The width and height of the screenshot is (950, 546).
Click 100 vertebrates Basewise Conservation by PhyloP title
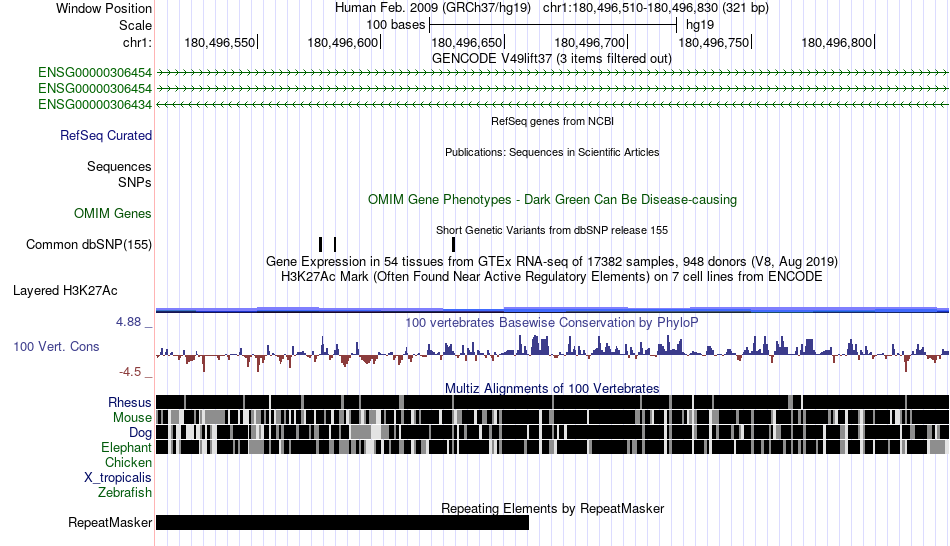click(551, 322)
